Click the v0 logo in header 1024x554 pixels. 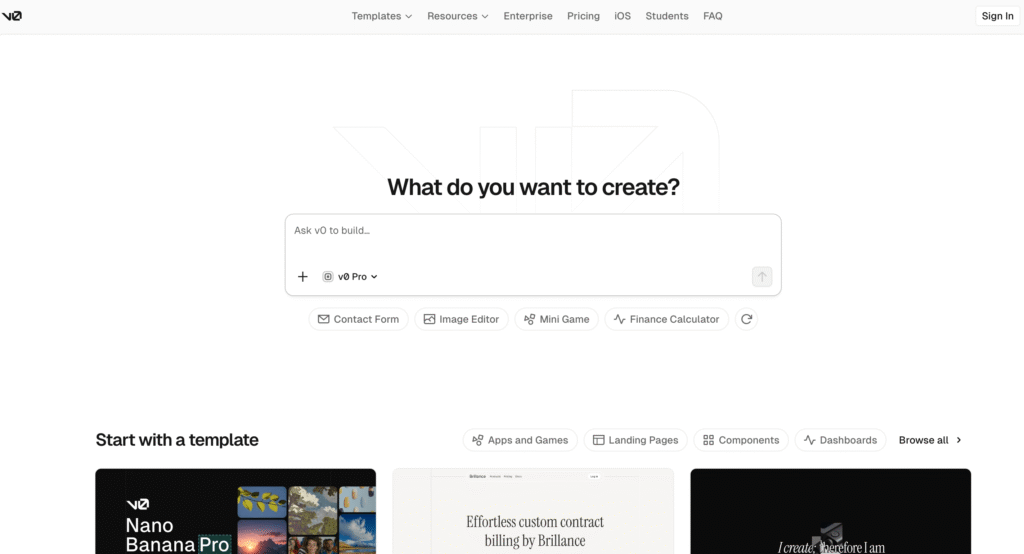13,16
